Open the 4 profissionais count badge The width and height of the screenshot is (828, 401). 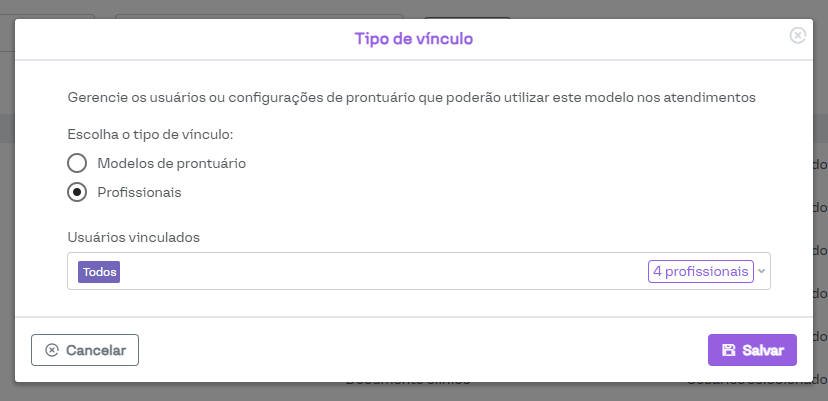700,271
